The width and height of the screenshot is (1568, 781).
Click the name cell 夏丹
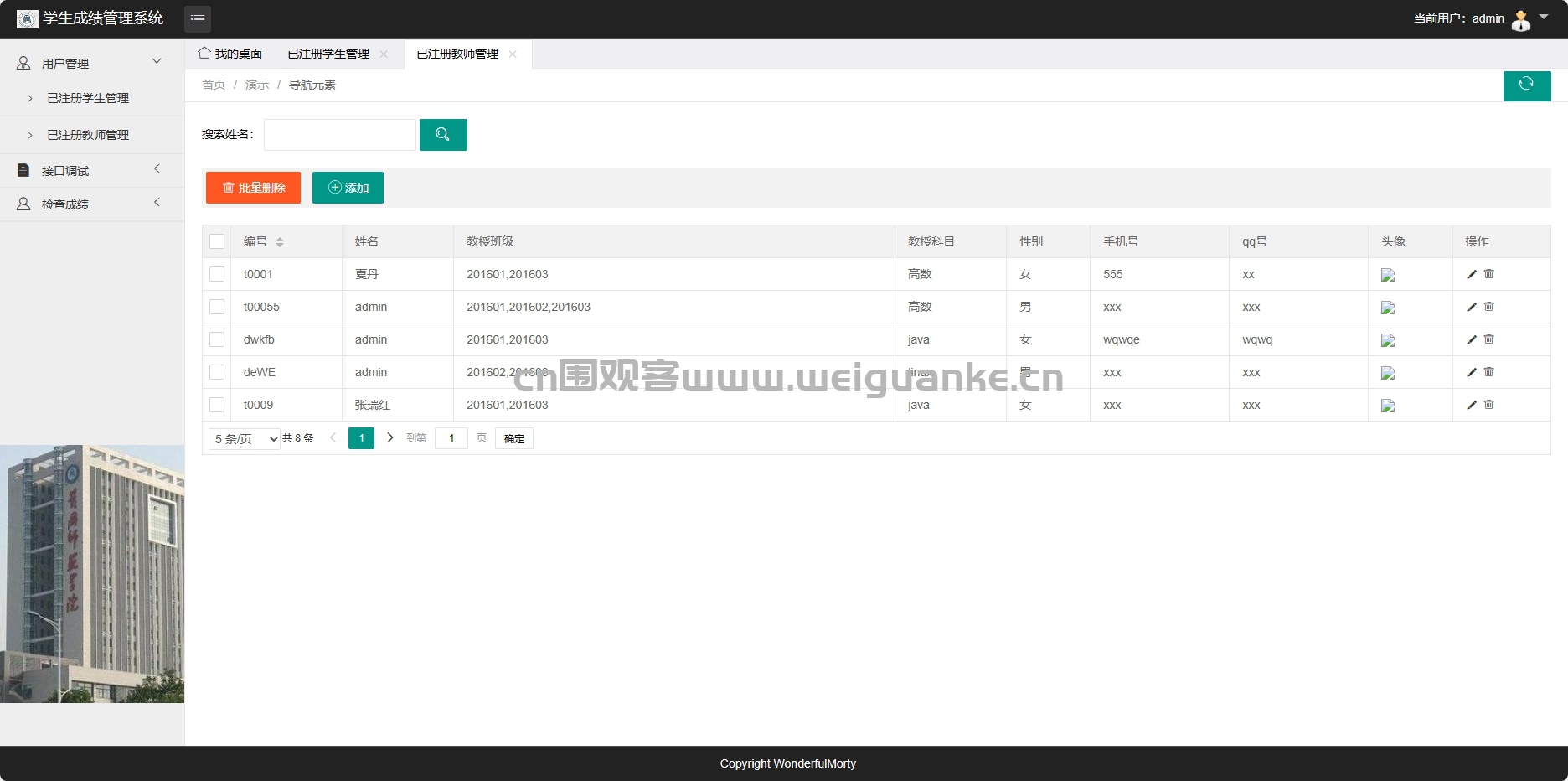(x=367, y=274)
